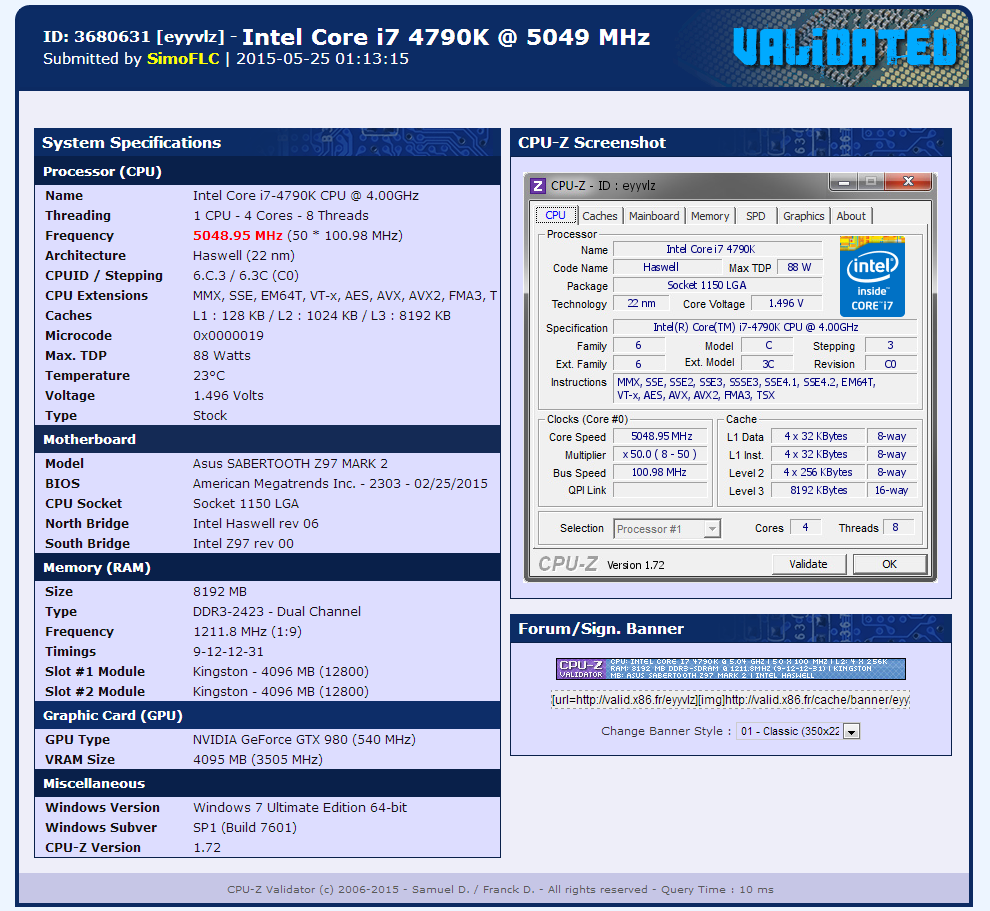Viewport: 990px width, 911px height.
Task: Click the Core Voltage 1.496 V field
Action: 786,304
